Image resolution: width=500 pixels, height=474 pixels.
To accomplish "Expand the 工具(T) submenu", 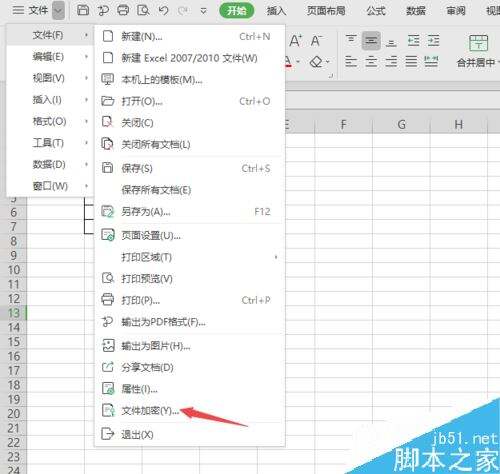I will [x=50, y=143].
